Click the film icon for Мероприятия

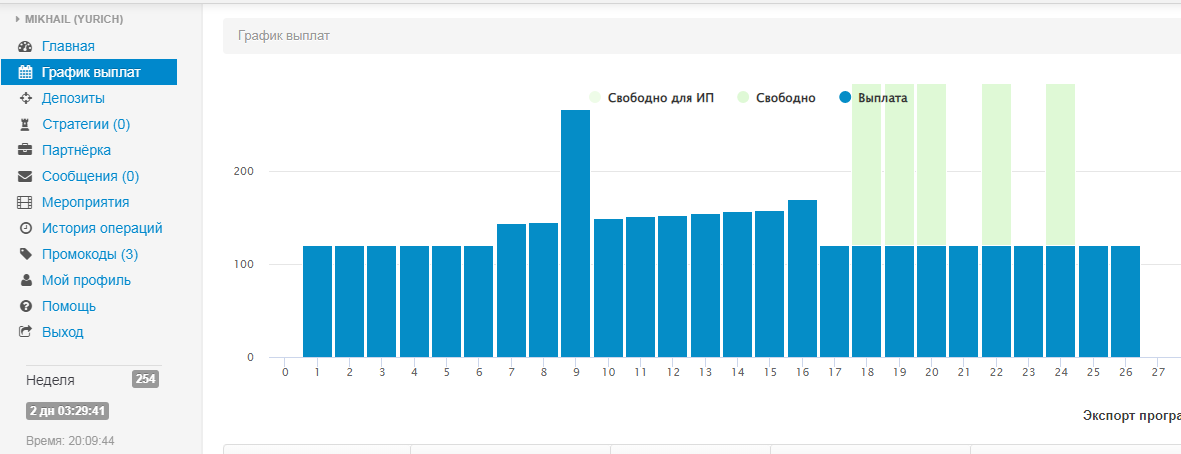coord(26,202)
